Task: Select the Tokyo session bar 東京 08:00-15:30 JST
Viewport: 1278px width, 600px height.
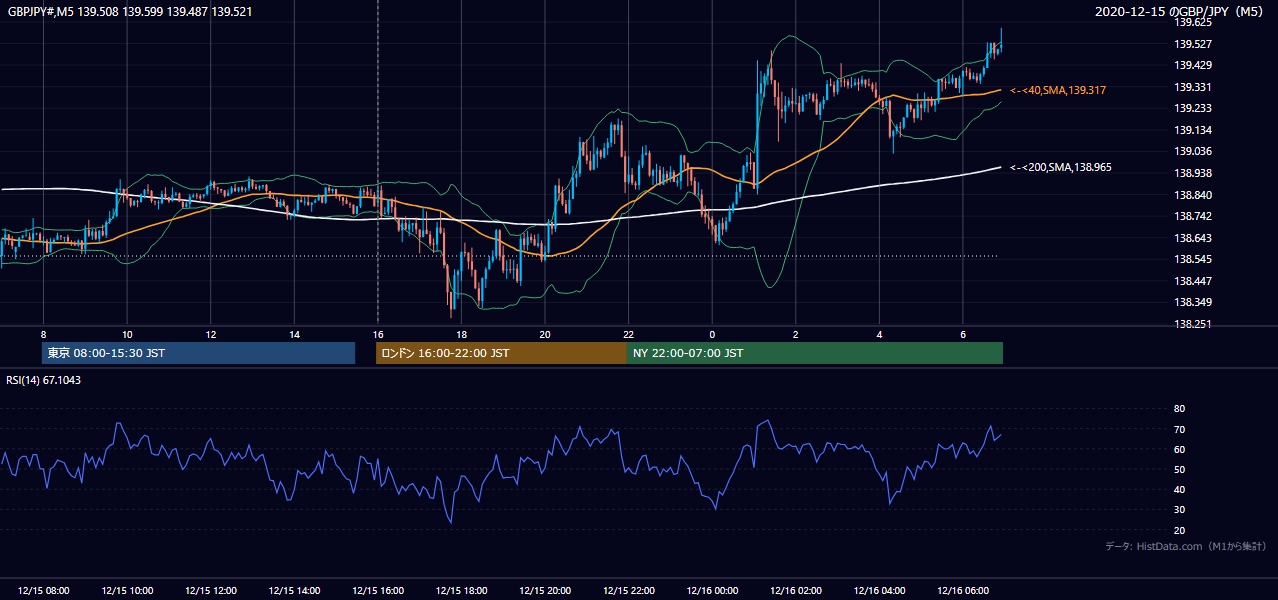Action: coord(198,353)
